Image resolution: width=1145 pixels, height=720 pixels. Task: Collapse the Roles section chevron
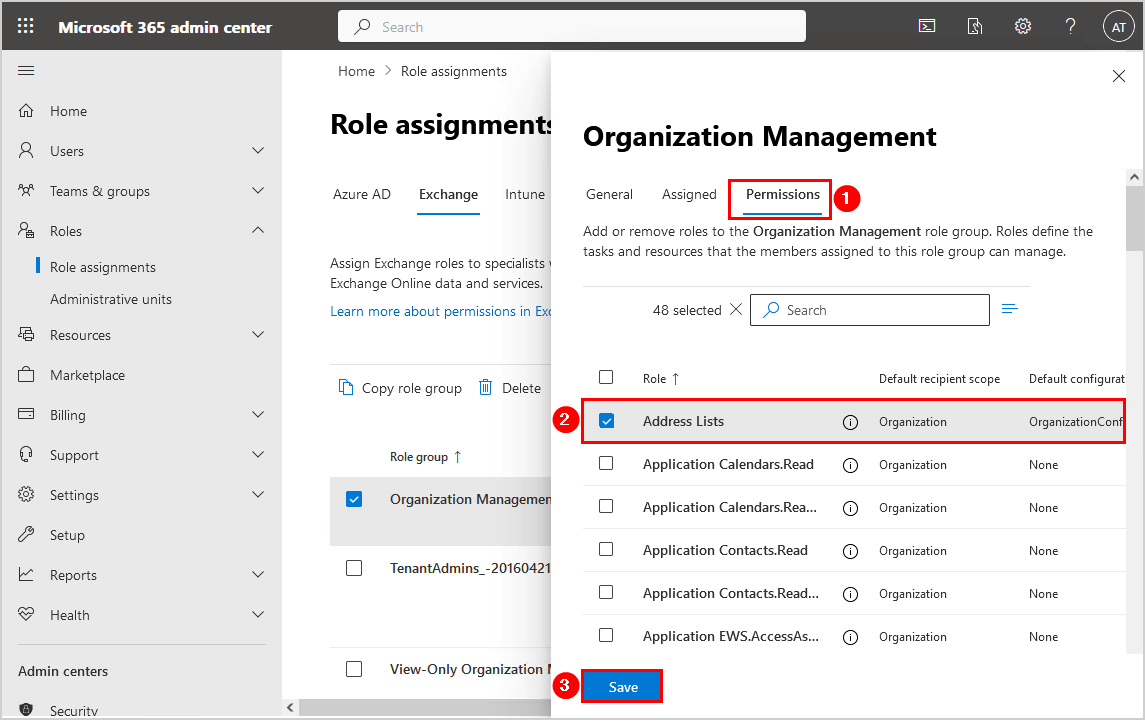[x=258, y=231]
